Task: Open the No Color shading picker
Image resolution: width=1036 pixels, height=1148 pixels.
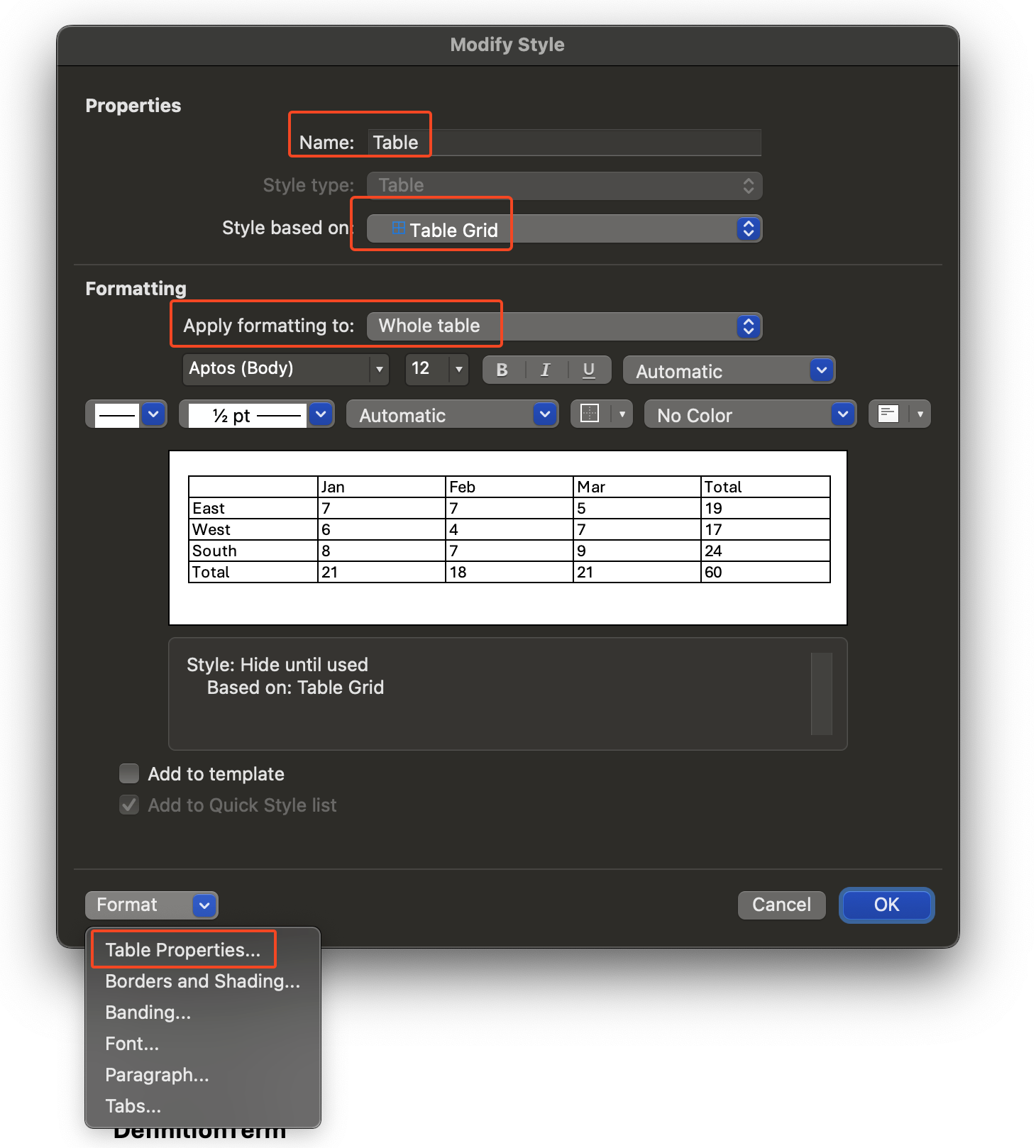Action: coord(749,414)
